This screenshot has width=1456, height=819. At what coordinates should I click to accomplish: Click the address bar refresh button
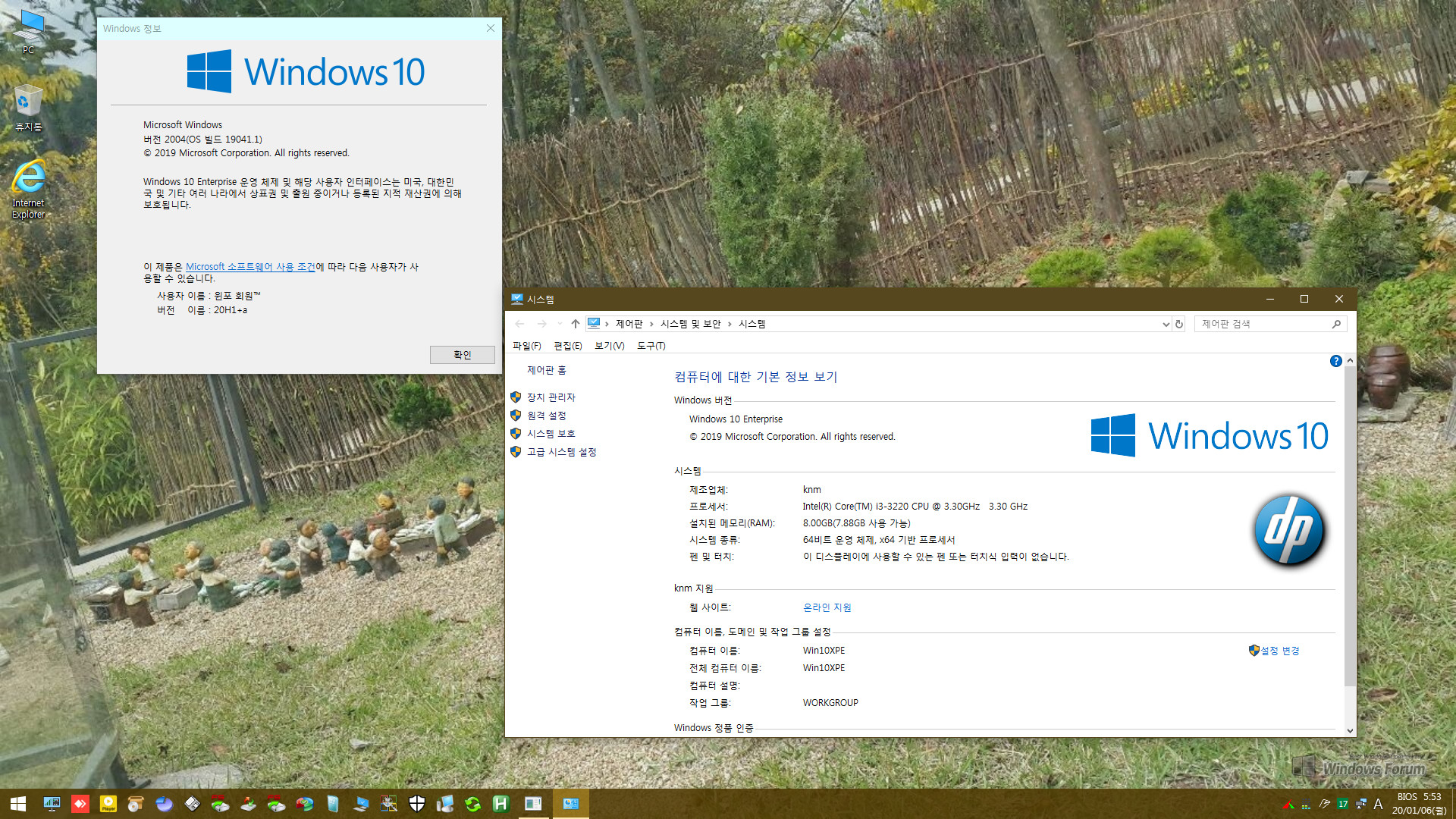(x=1179, y=324)
